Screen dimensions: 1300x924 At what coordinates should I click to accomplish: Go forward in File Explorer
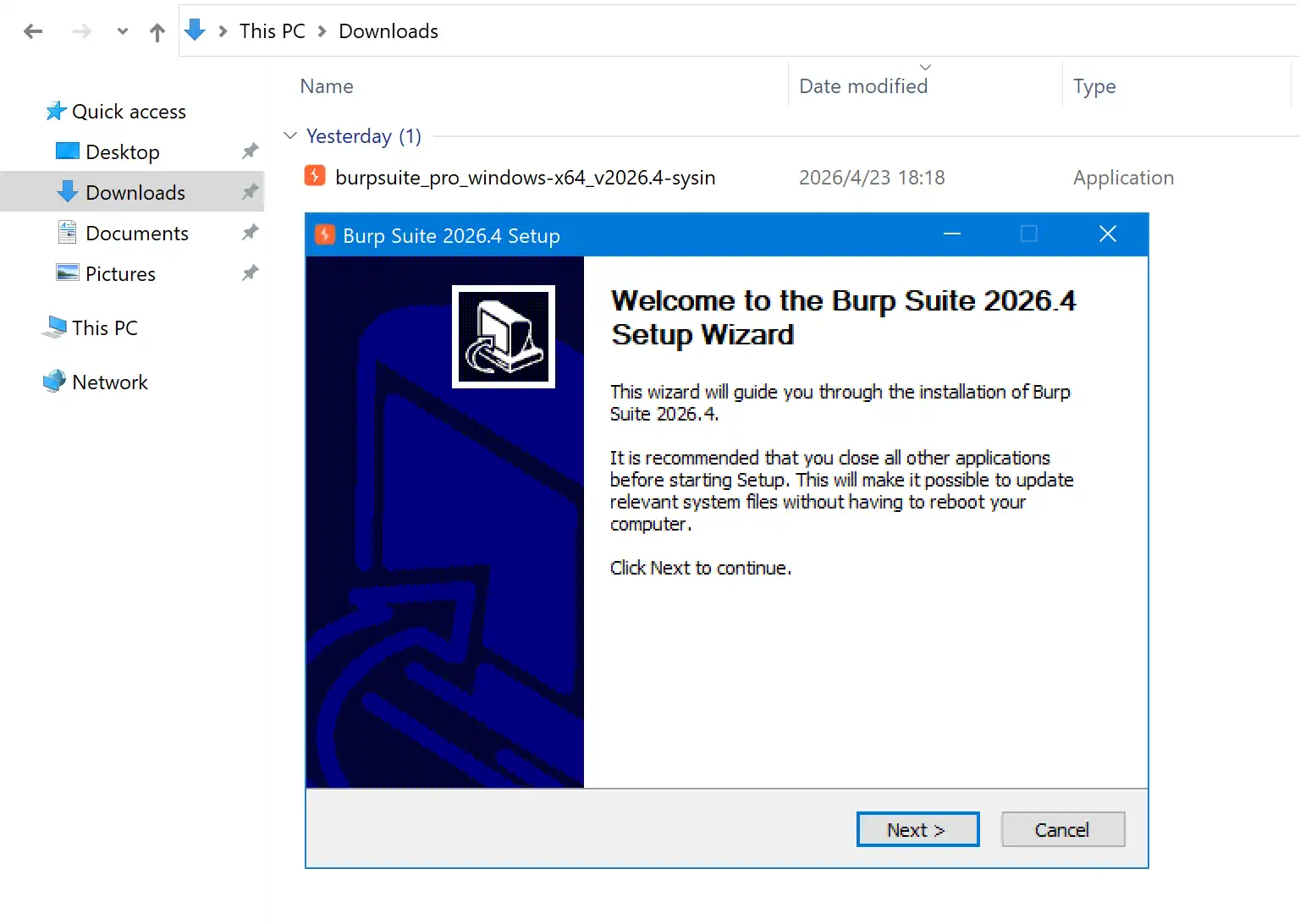coord(81,32)
